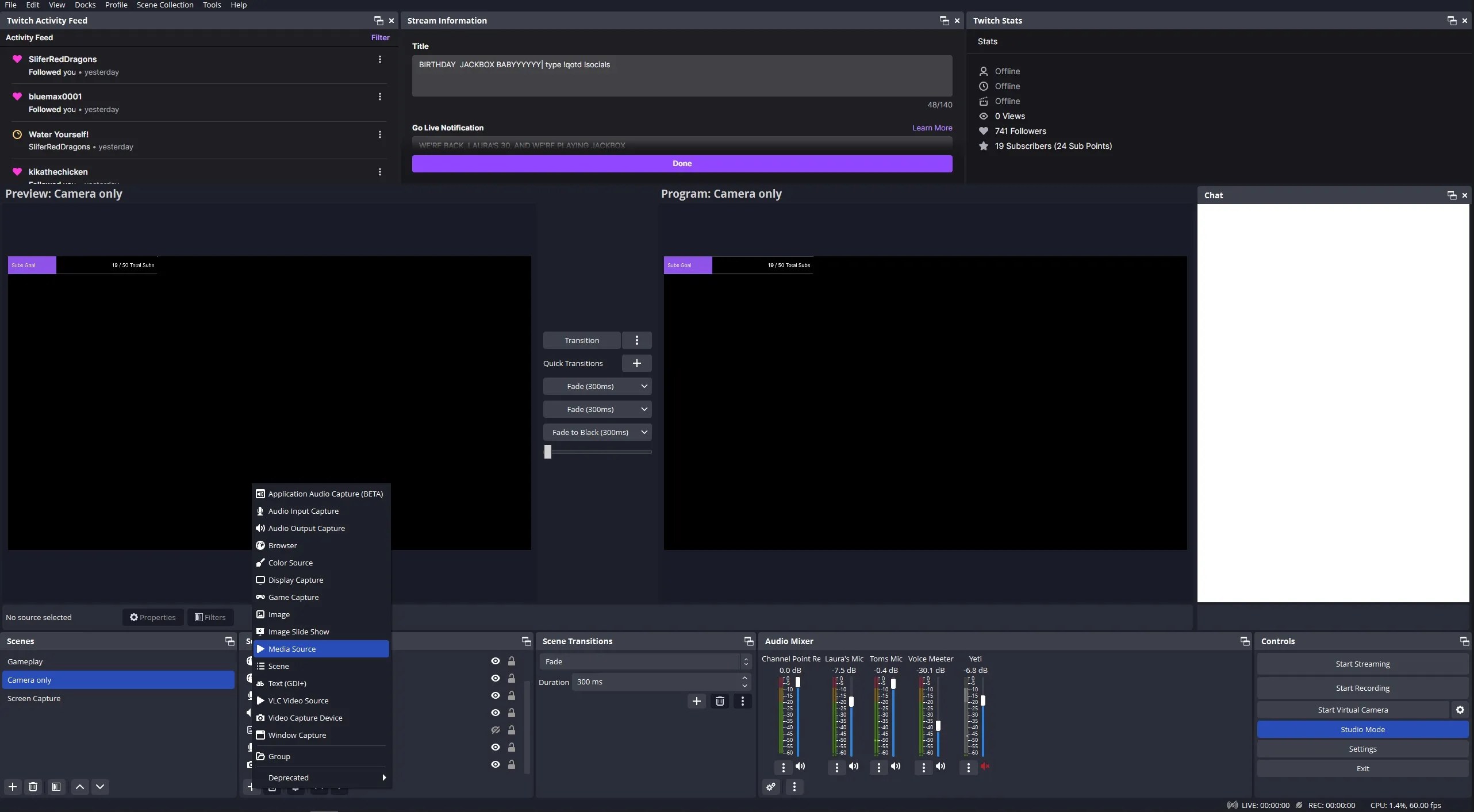Image resolution: width=1474 pixels, height=812 pixels.
Task: Unlock the padlock next to the hidden source
Action: 511,730
